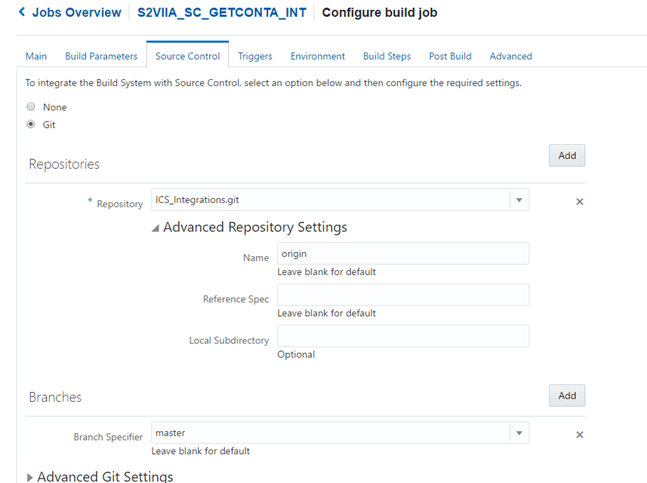Remove the ICS_Integrations.git repository row
Image resolution: width=647 pixels, height=483 pixels.
pos(579,201)
